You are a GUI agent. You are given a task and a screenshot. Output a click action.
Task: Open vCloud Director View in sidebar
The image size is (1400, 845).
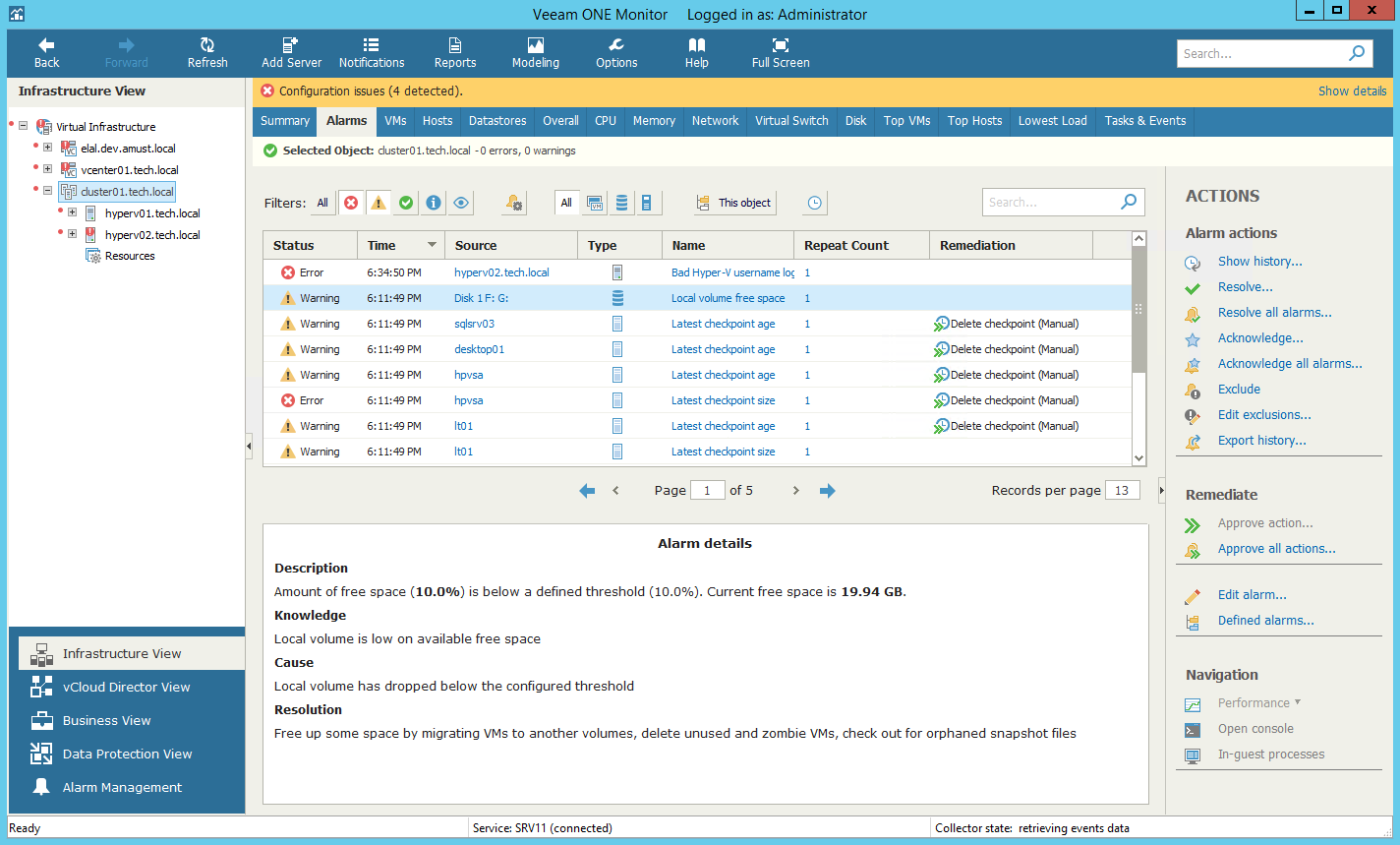pos(126,687)
